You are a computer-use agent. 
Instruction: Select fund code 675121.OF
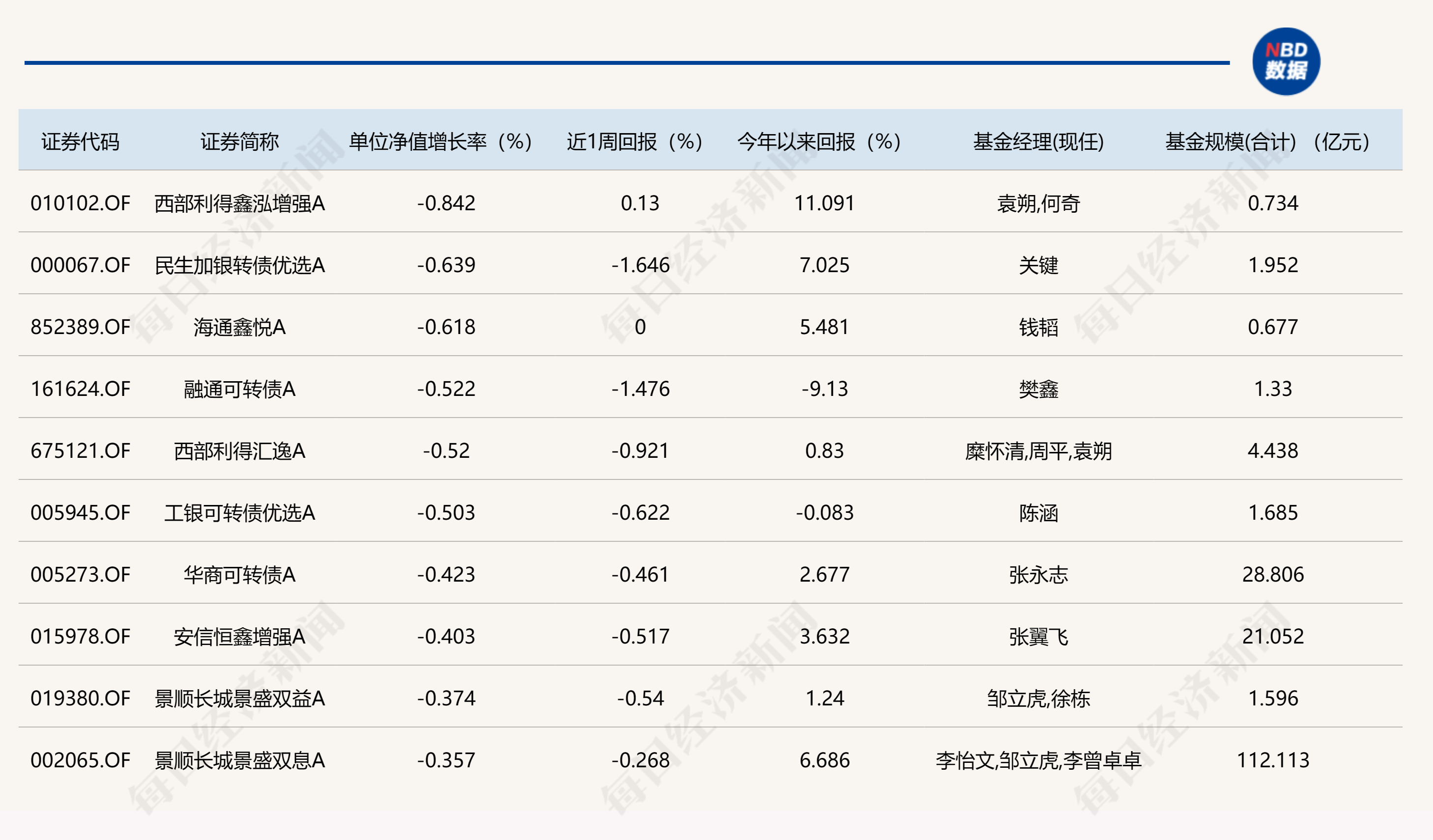(80, 451)
